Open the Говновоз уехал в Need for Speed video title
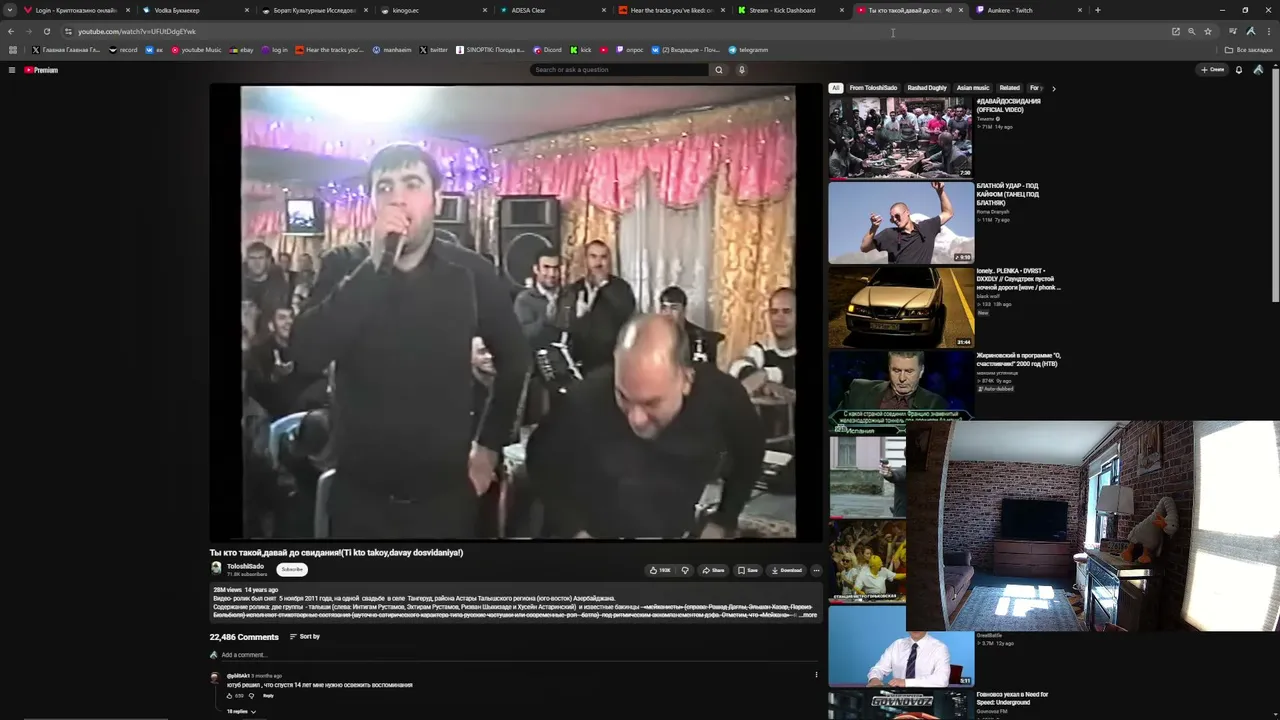Image resolution: width=1280 pixels, height=720 pixels. coord(1013,698)
